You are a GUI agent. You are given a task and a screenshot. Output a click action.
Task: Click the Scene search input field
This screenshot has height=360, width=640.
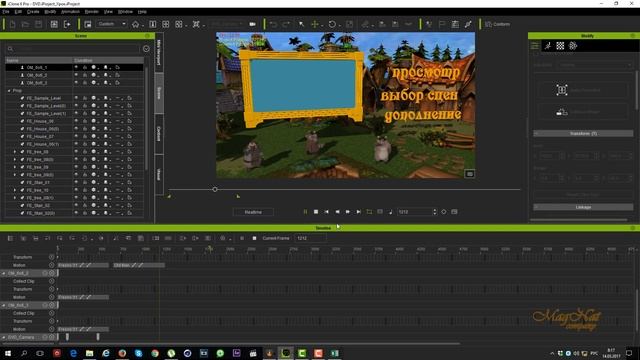click(73, 49)
